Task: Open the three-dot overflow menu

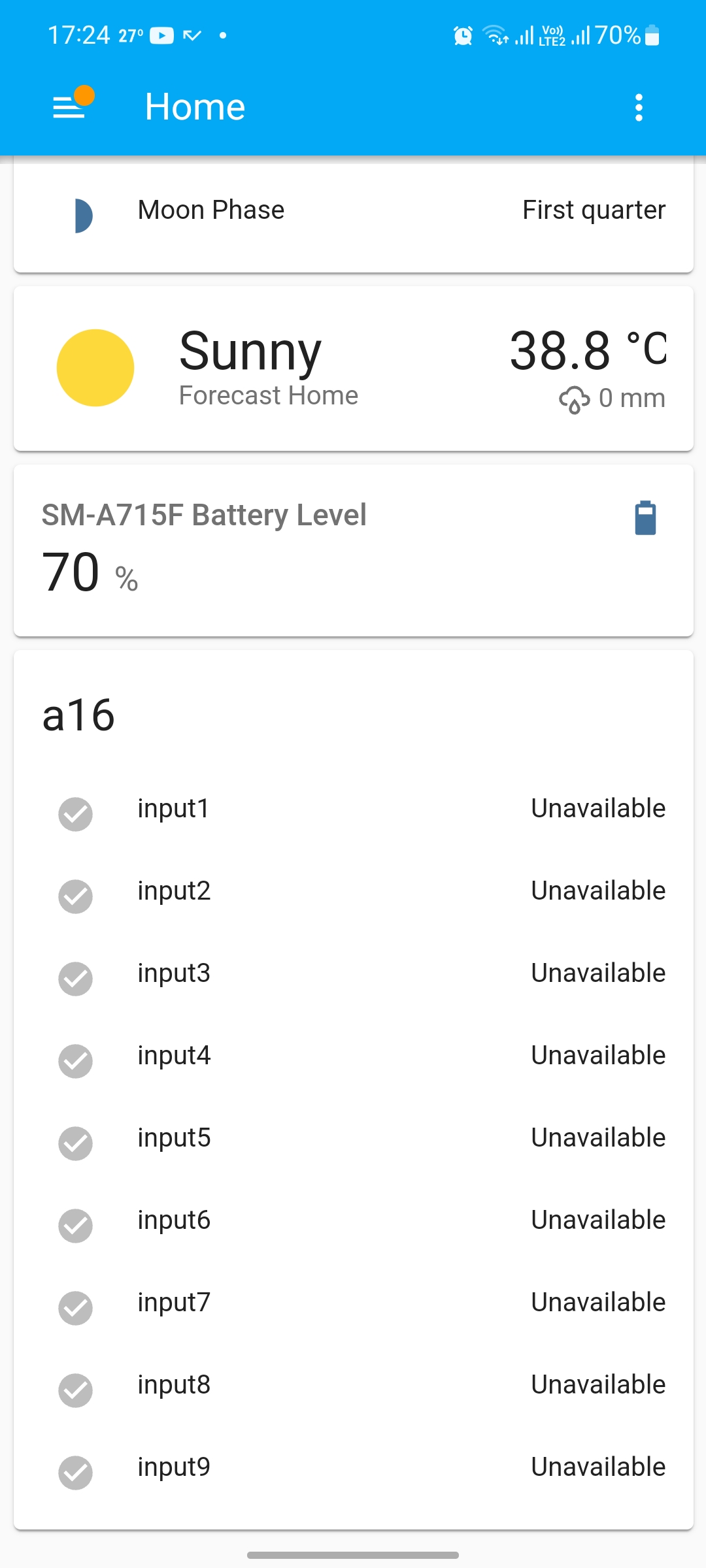Action: click(639, 107)
